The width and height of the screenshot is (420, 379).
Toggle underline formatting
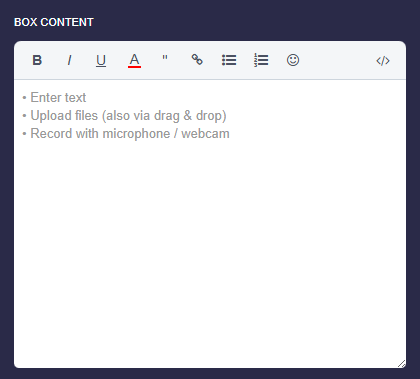point(101,60)
